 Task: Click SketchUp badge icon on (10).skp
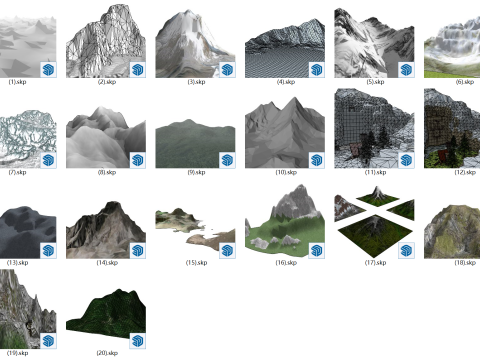tap(317, 160)
